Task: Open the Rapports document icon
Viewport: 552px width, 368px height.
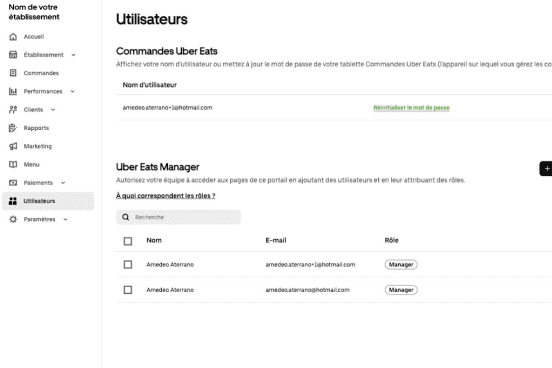Action: coord(13,128)
